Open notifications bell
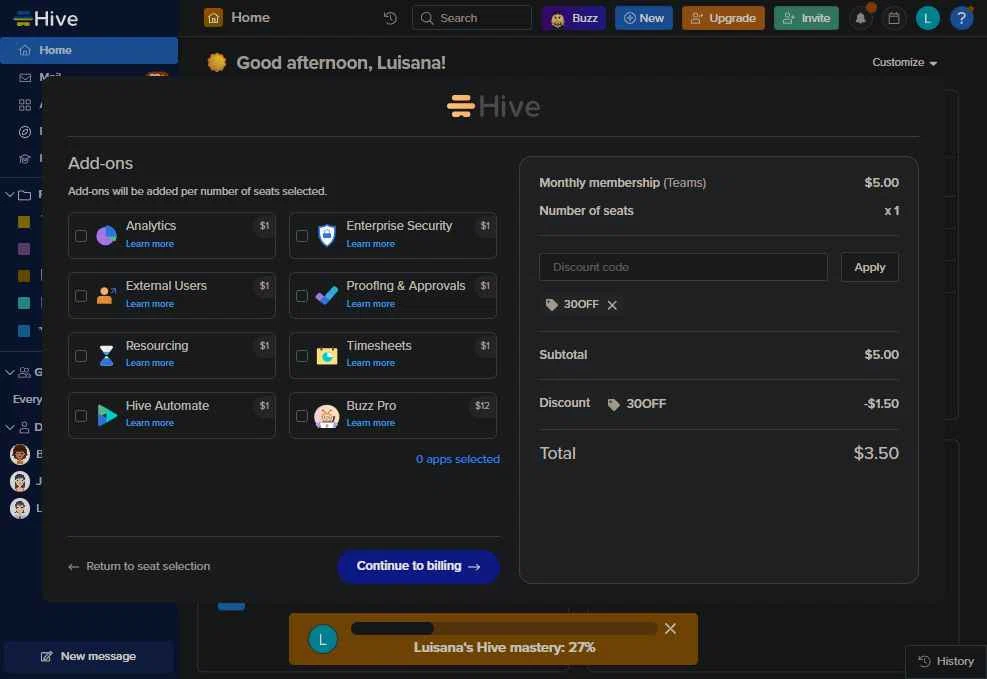This screenshot has width=987, height=679. 860,18
